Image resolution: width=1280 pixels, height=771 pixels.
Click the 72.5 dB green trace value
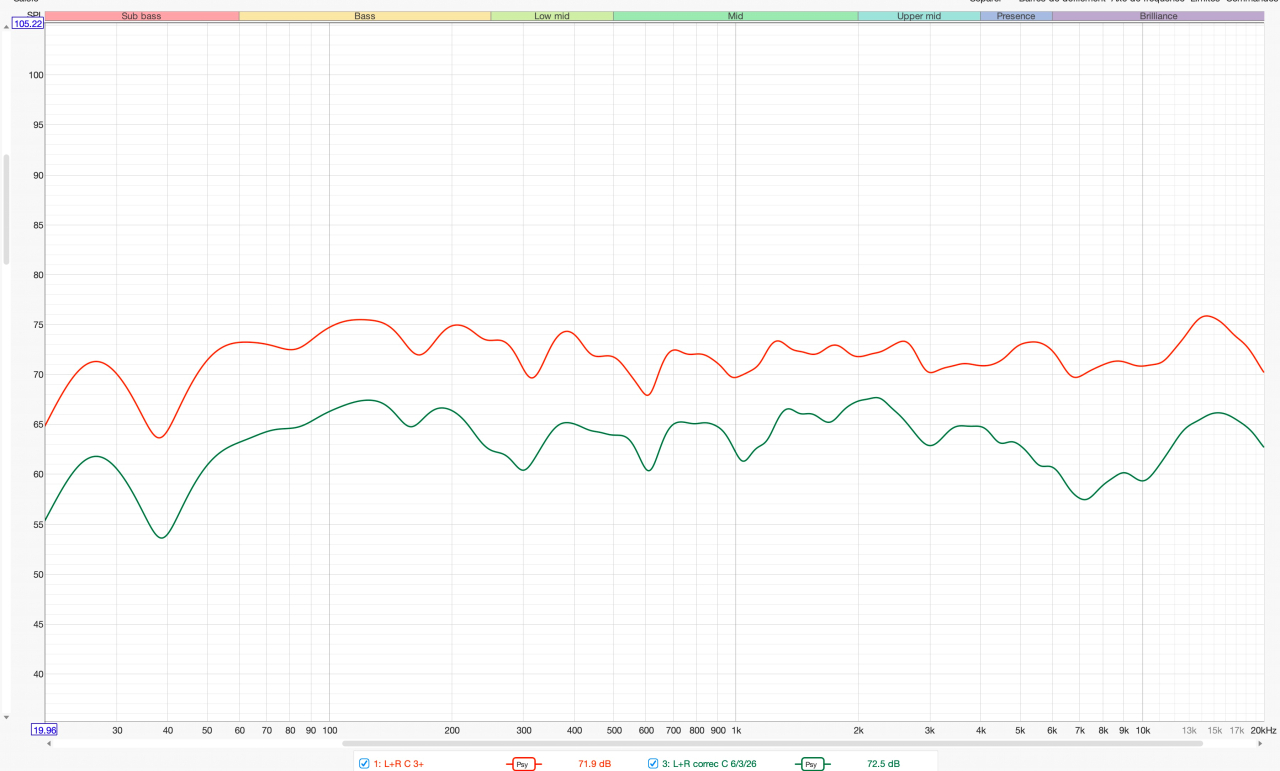coord(883,764)
